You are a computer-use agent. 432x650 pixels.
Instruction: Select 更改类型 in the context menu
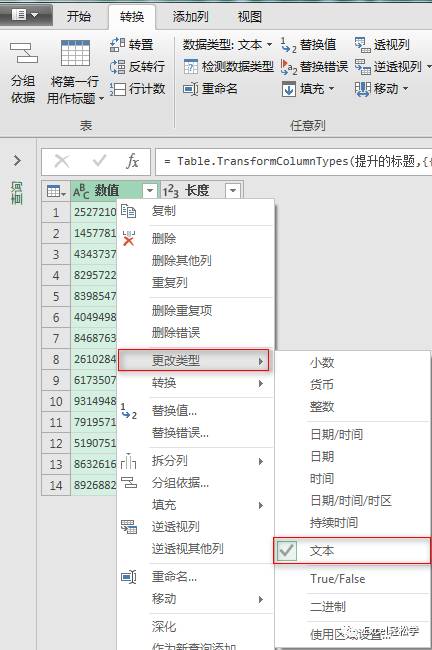[194, 360]
